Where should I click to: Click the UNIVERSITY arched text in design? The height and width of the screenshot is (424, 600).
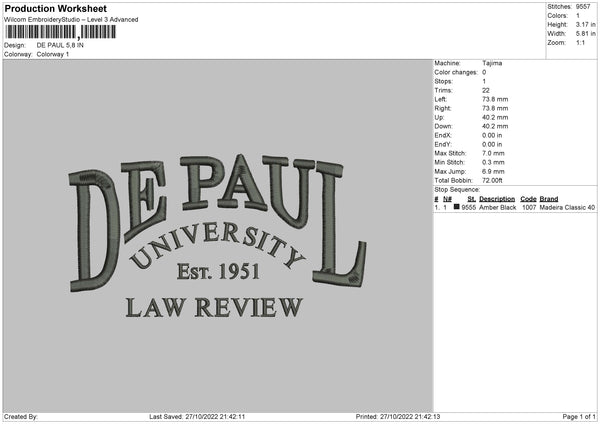[x=217, y=245]
